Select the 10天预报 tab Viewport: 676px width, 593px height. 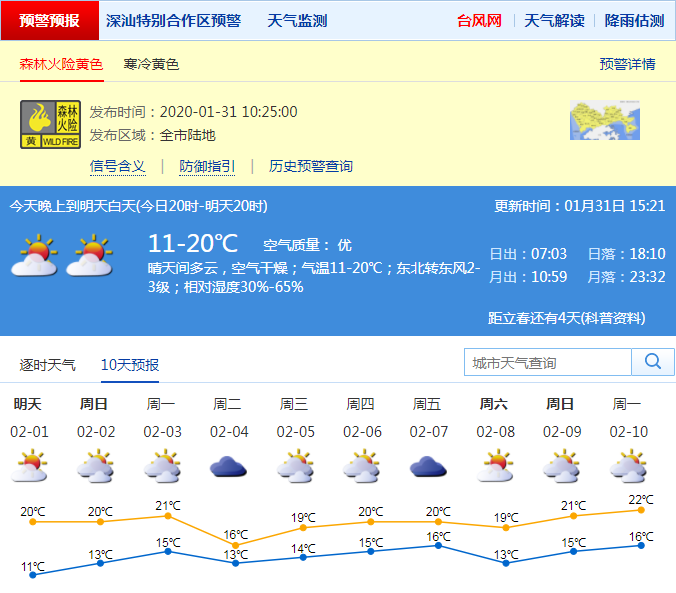point(130,365)
